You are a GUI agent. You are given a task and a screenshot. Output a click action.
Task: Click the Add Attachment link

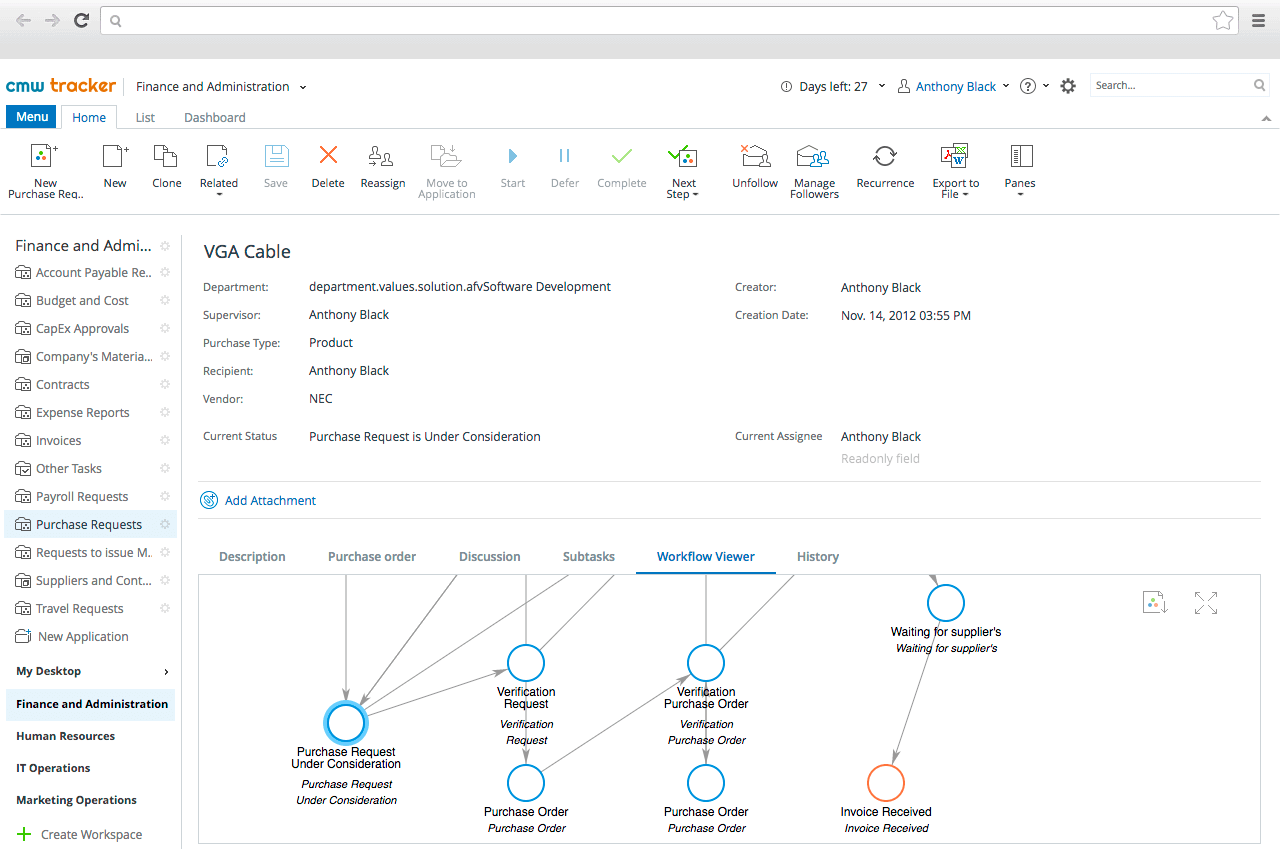[x=269, y=500]
